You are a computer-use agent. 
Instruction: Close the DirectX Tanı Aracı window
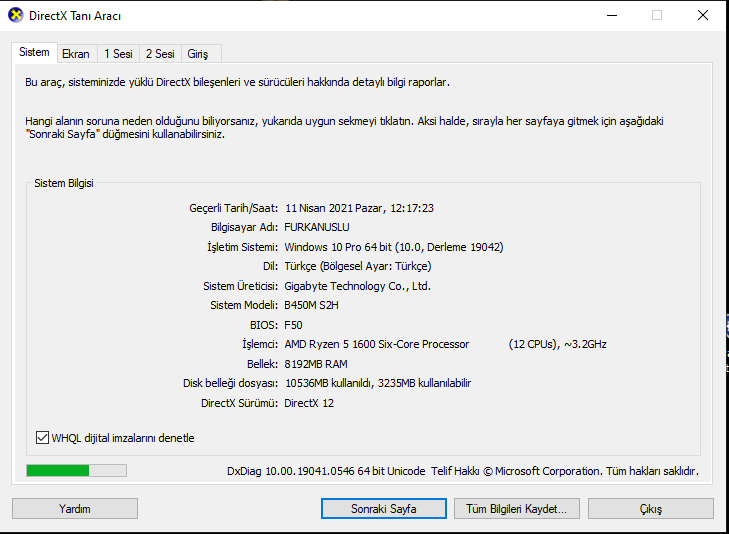tap(703, 15)
